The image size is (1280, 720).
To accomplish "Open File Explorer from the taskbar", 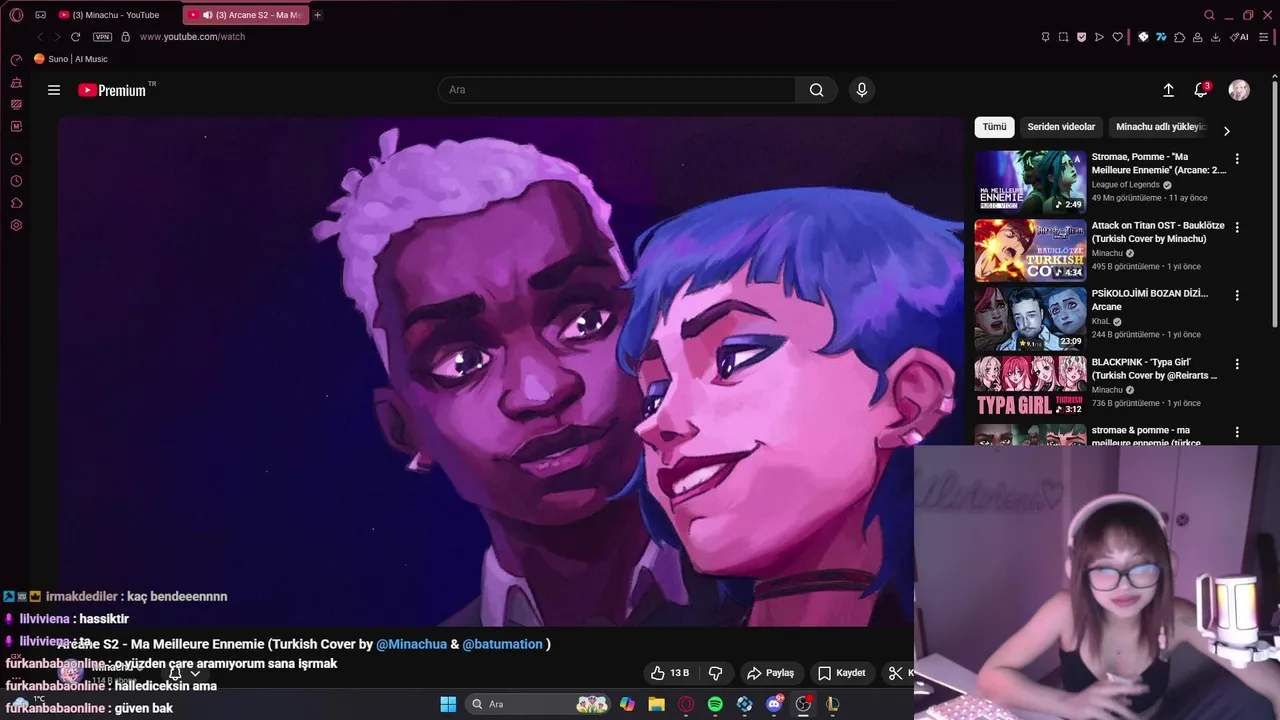I will click(x=656, y=704).
